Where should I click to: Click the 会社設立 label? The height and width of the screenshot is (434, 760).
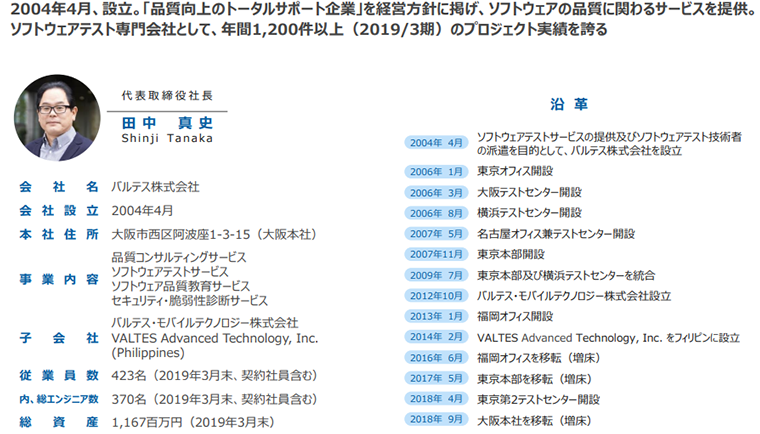[x=59, y=211]
